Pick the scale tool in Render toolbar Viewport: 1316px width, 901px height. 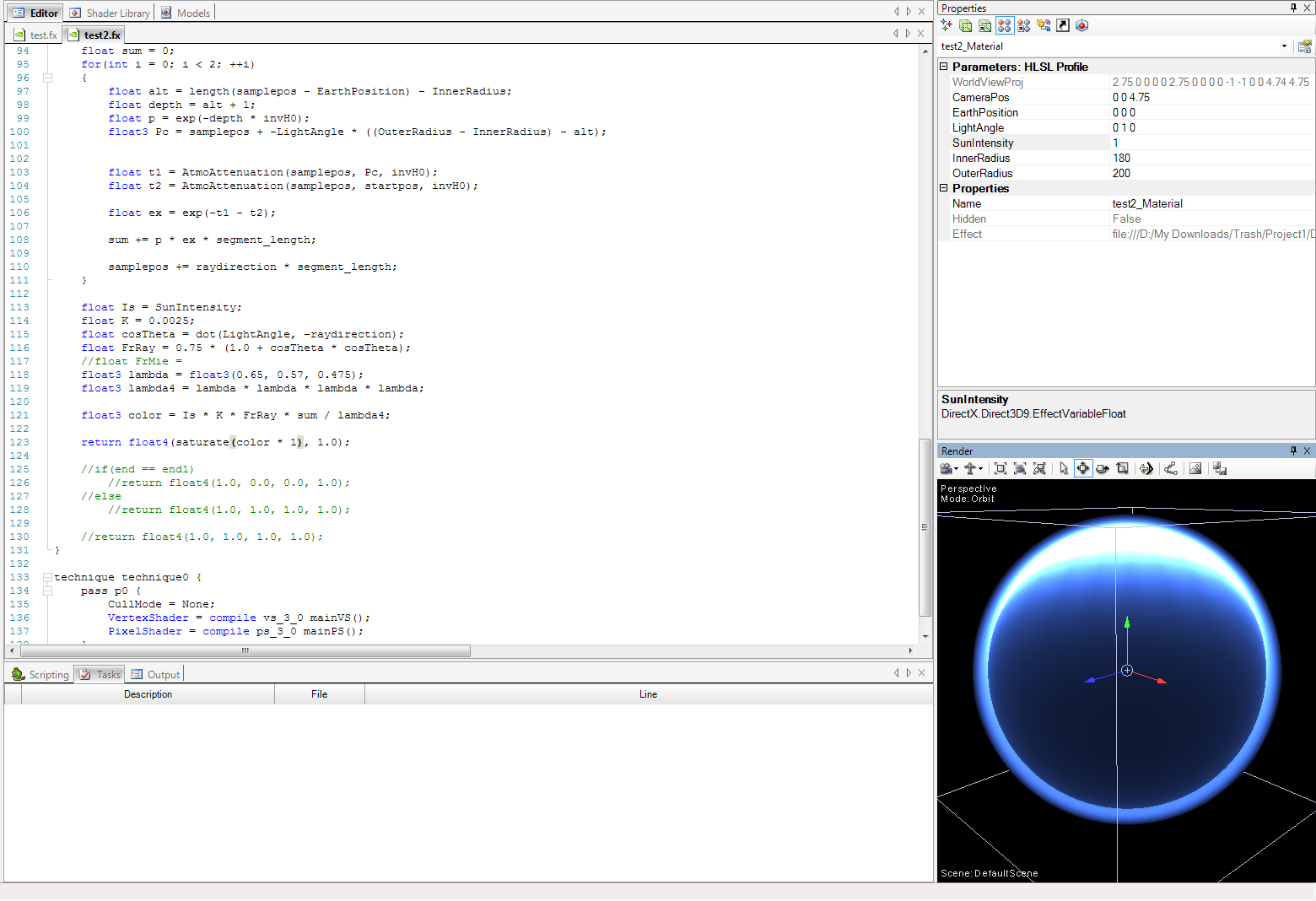click(x=1122, y=469)
